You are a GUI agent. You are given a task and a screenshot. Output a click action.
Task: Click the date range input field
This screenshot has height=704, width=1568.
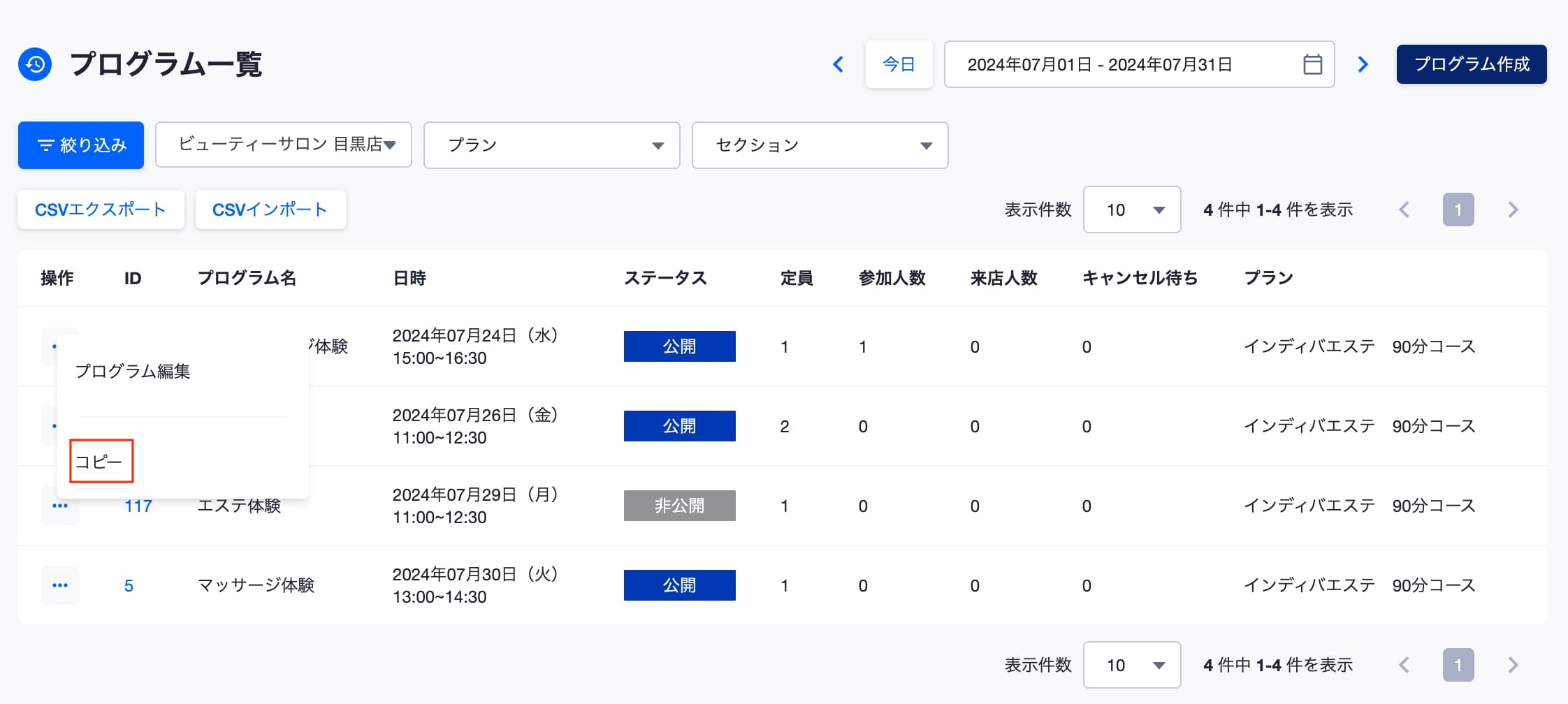coord(1118,64)
